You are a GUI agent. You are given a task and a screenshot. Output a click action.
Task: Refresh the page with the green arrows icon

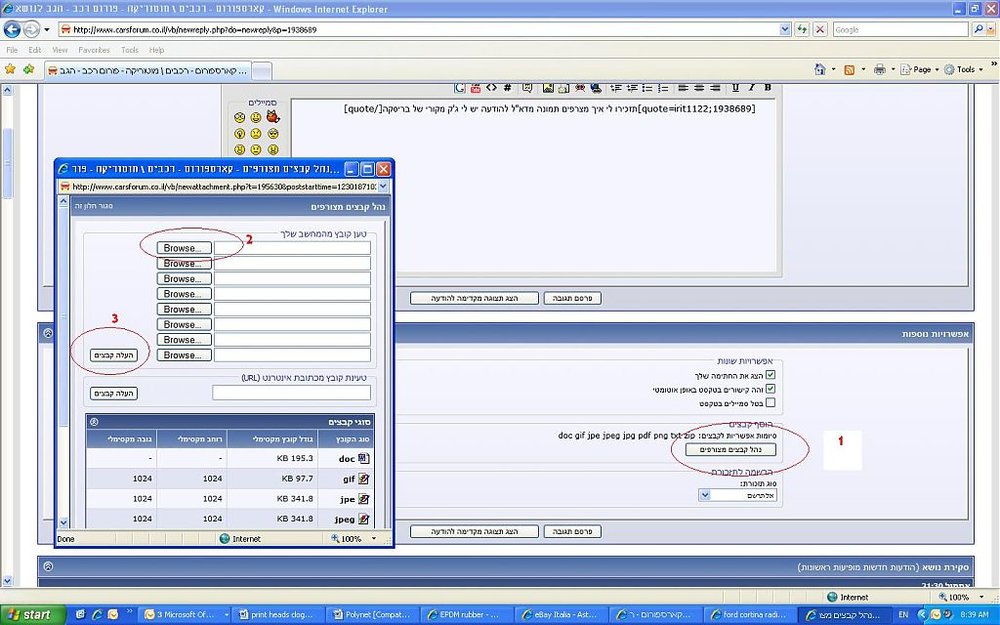(x=802, y=29)
